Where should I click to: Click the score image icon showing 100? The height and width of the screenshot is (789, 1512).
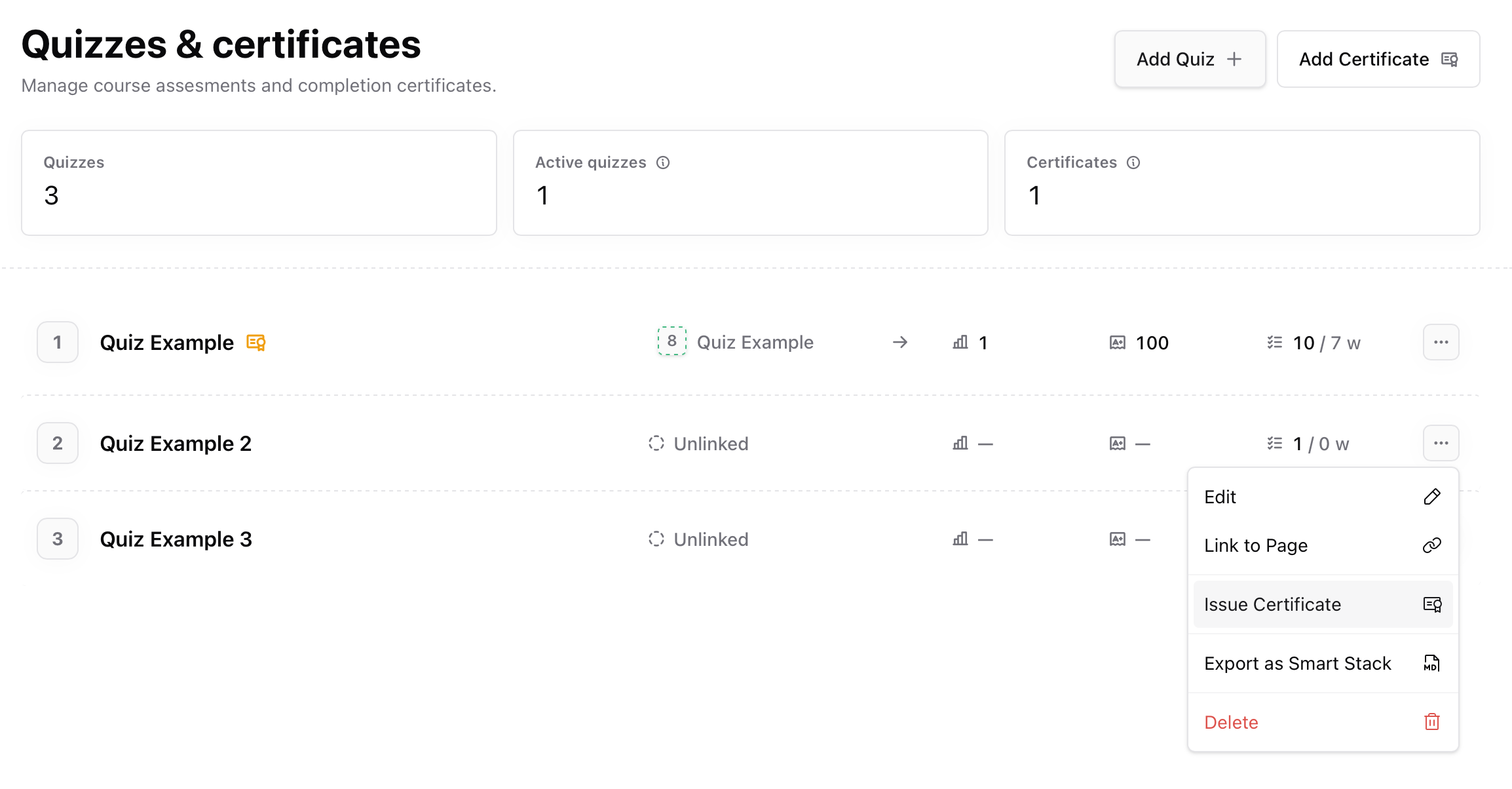(1118, 343)
